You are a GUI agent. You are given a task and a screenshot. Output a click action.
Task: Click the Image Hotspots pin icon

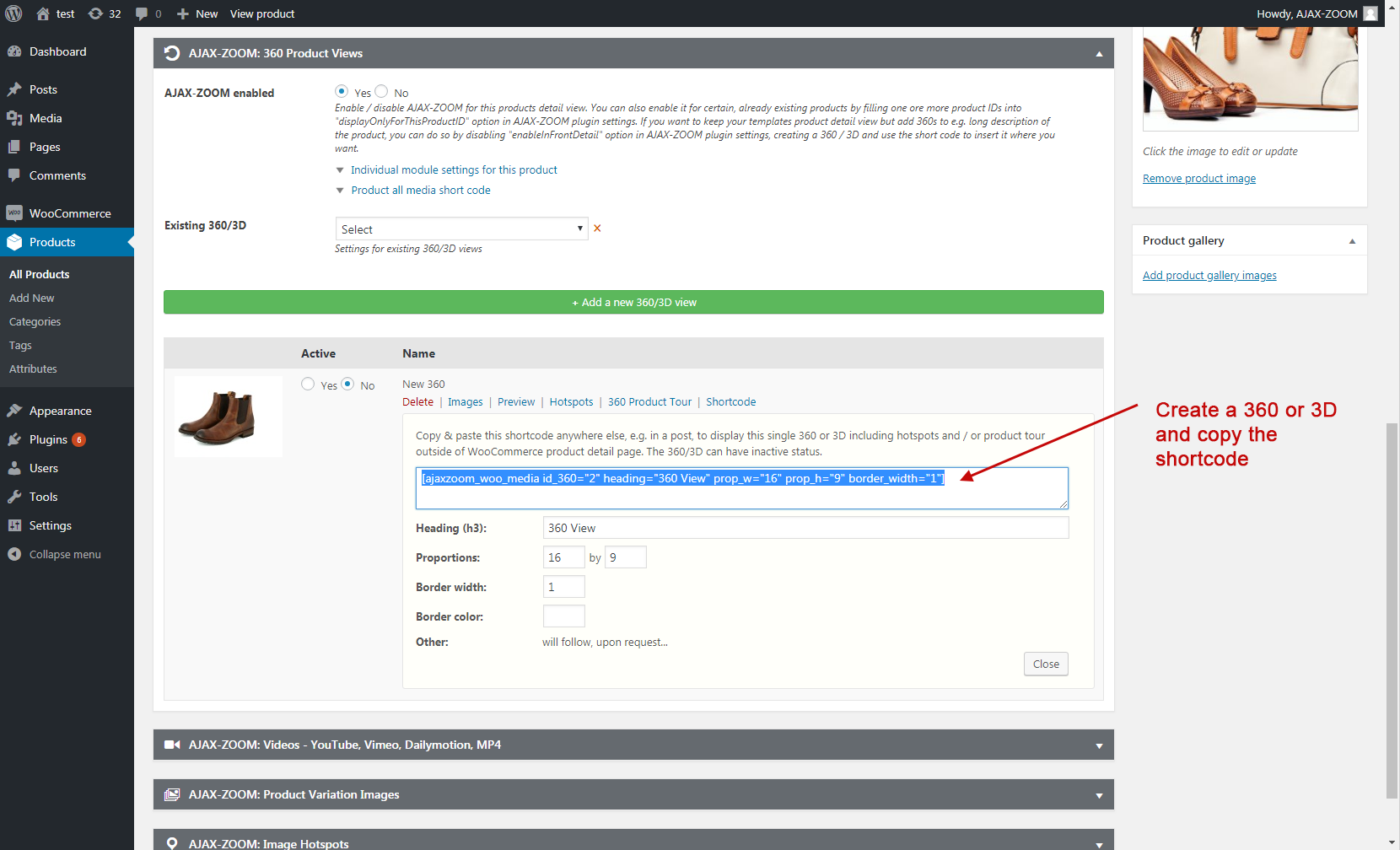coord(172,843)
